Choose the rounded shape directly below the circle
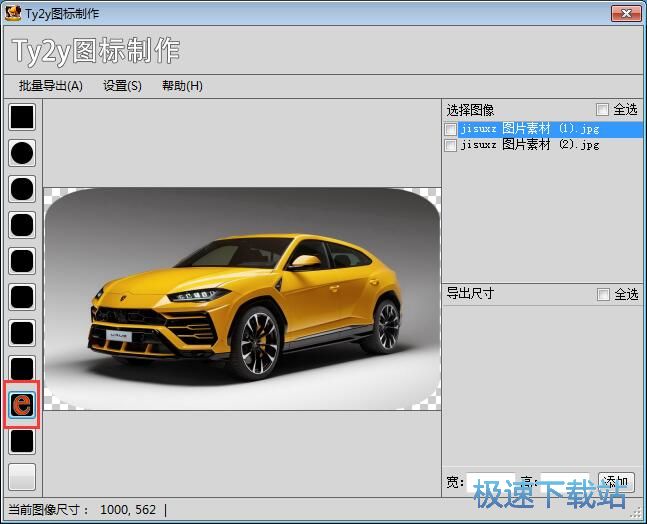The height and width of the screenshot is (524, 647). [x=22, y=189]
